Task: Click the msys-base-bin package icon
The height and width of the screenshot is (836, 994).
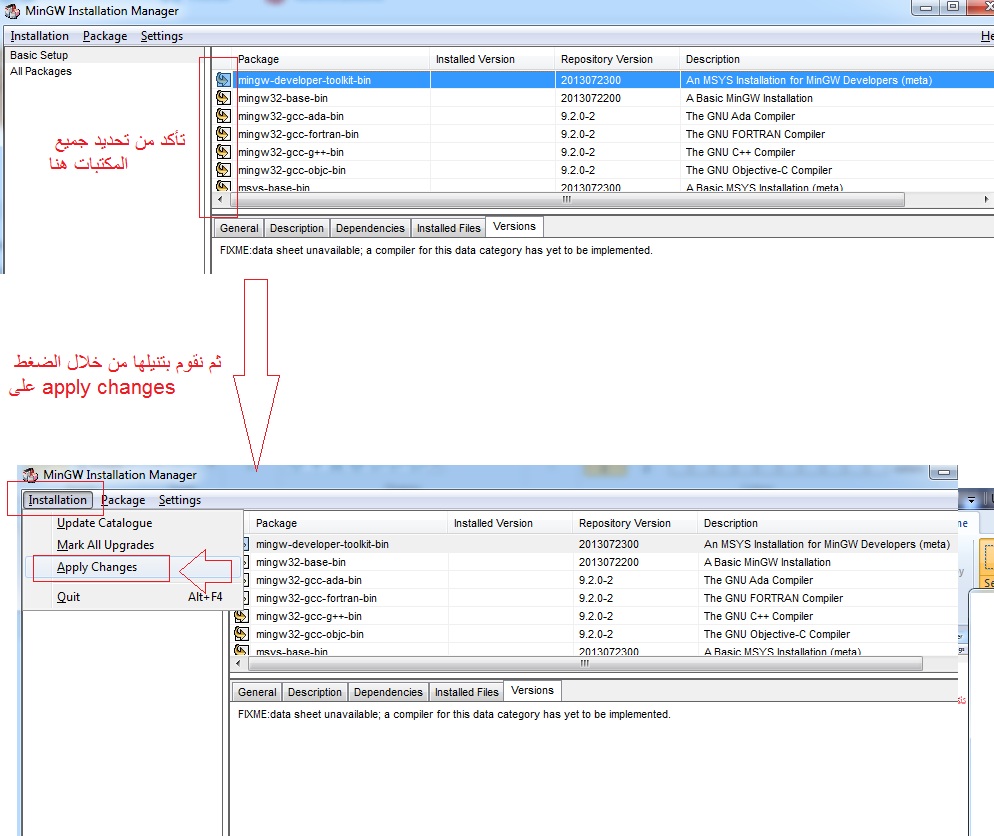Action: pos(222,188)
